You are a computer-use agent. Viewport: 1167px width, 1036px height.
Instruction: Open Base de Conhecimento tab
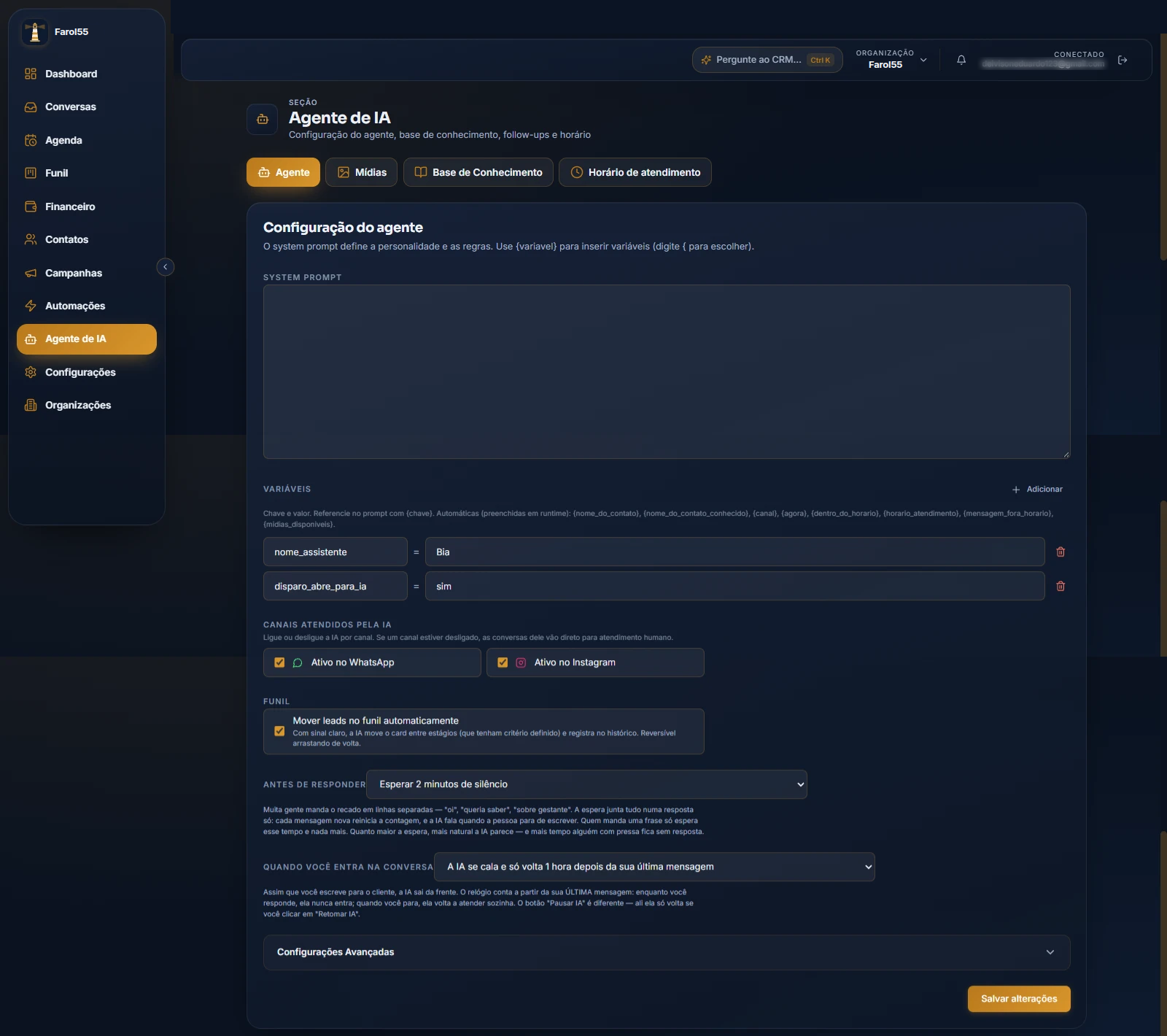(x=478, y=172)
